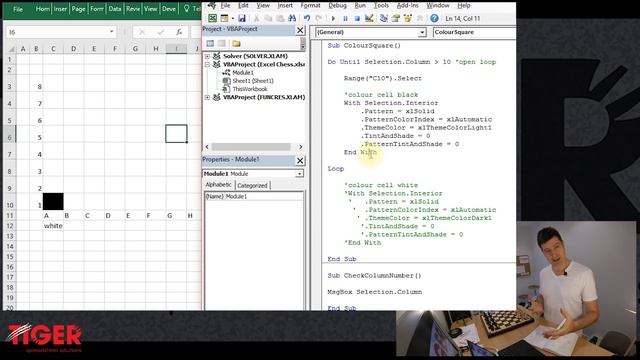
Task: Click Insert Function fx icon in Excel
Action: [x=179, y=32]
